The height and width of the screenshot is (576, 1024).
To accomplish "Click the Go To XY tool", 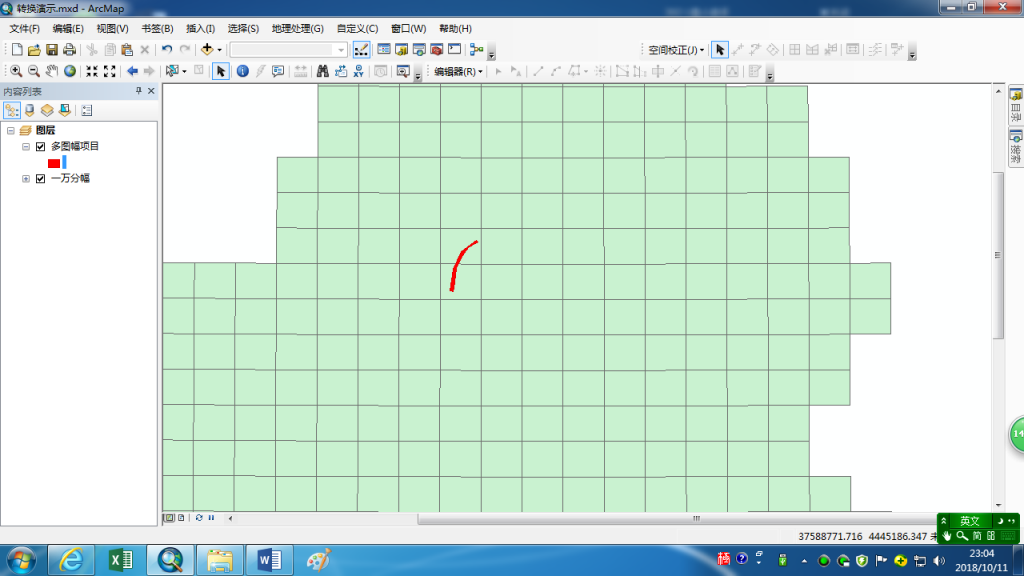I will coord(358,71).
